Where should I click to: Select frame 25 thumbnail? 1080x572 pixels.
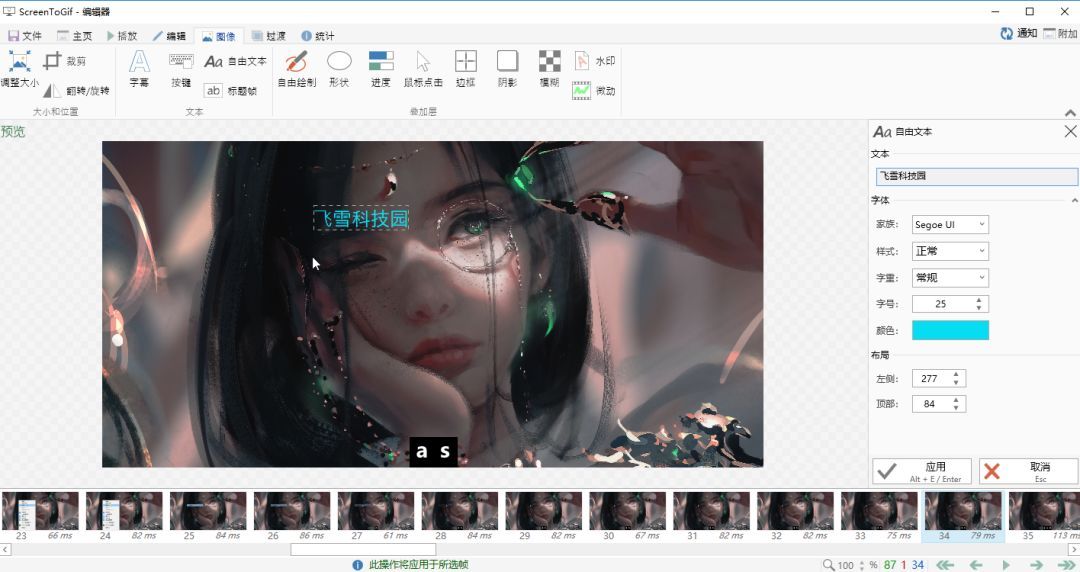(x=208, y=515)
